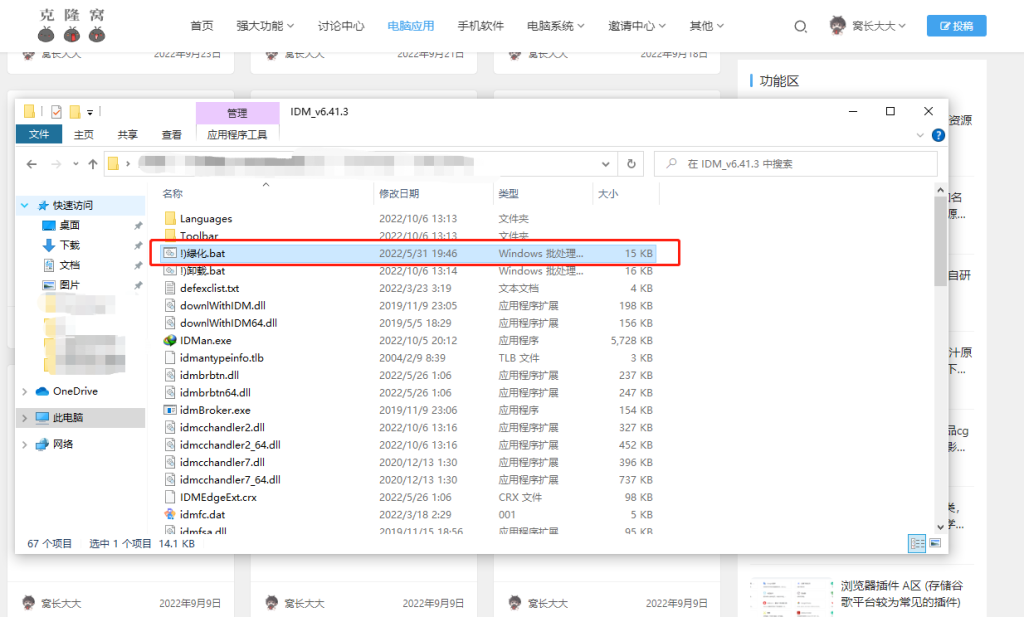Open 文档 in quick access

tap(70, 265)
